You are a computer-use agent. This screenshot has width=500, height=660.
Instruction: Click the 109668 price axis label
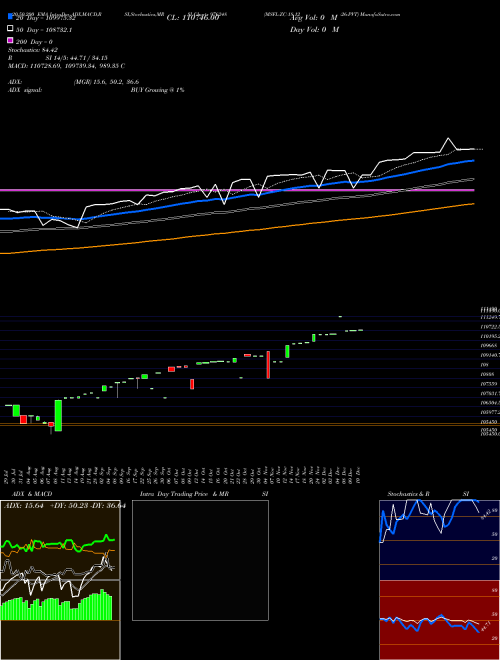click(488, 345)
